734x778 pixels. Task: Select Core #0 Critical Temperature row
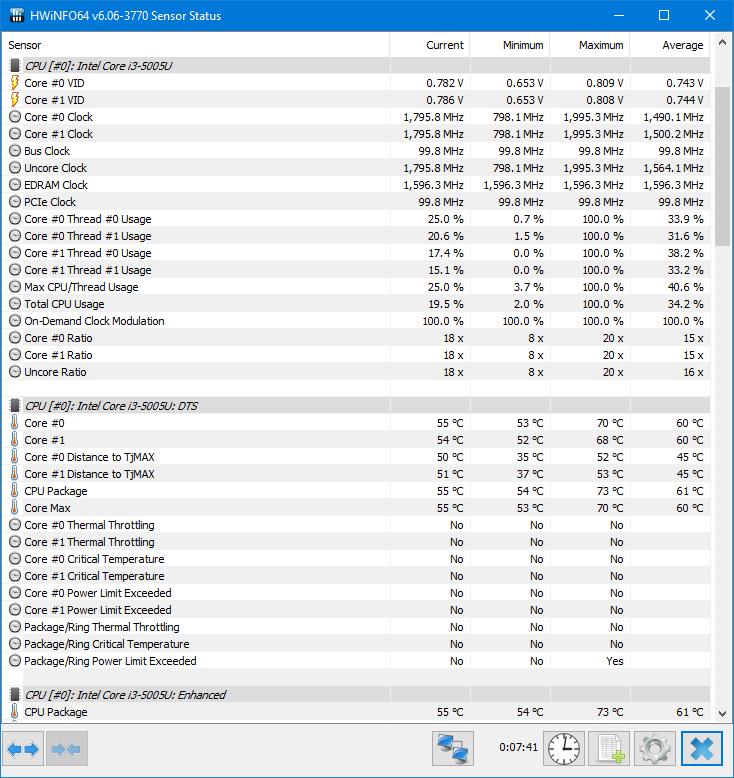356,559
